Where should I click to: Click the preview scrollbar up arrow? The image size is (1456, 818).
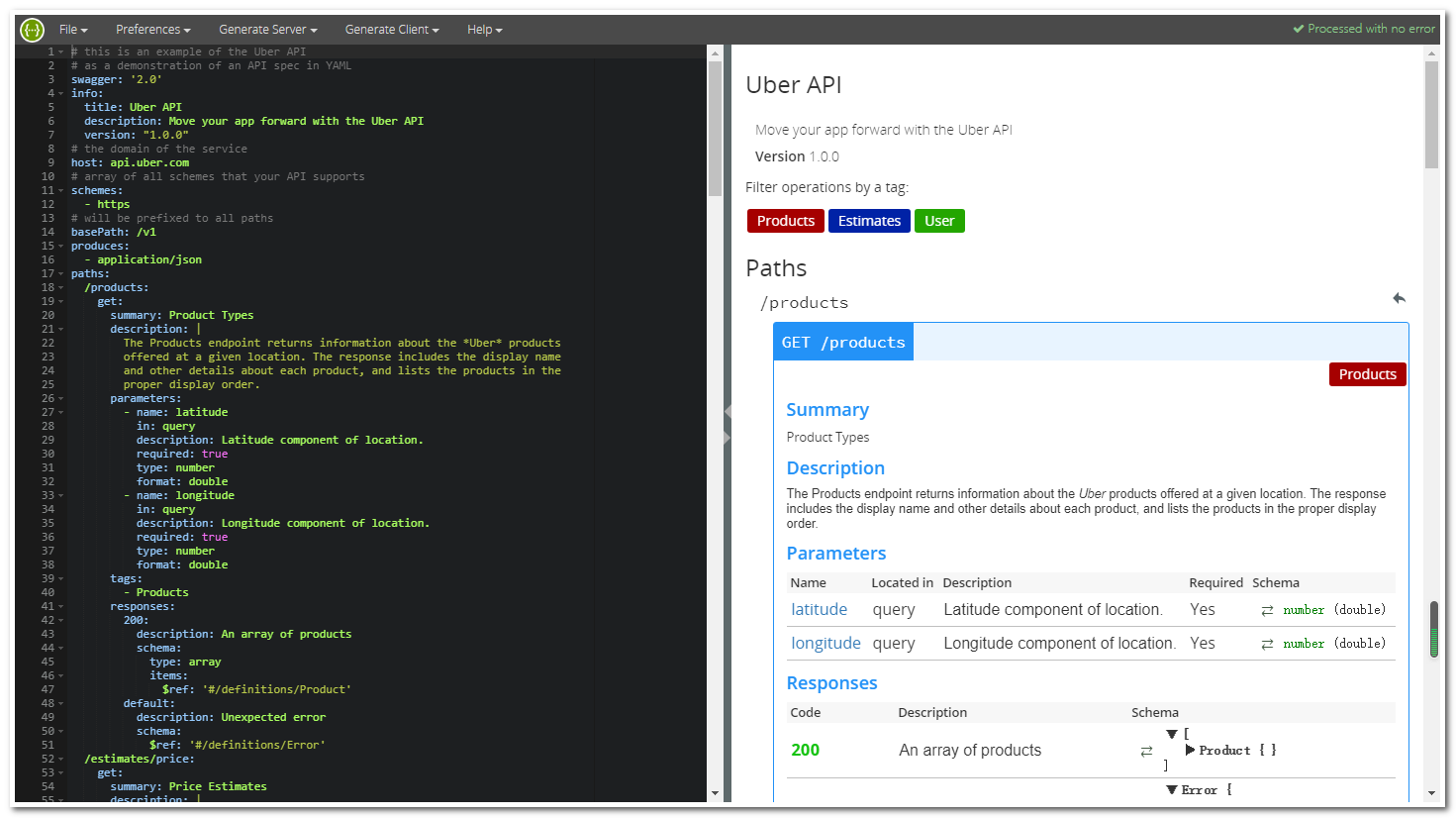[x=1431, y=51]
